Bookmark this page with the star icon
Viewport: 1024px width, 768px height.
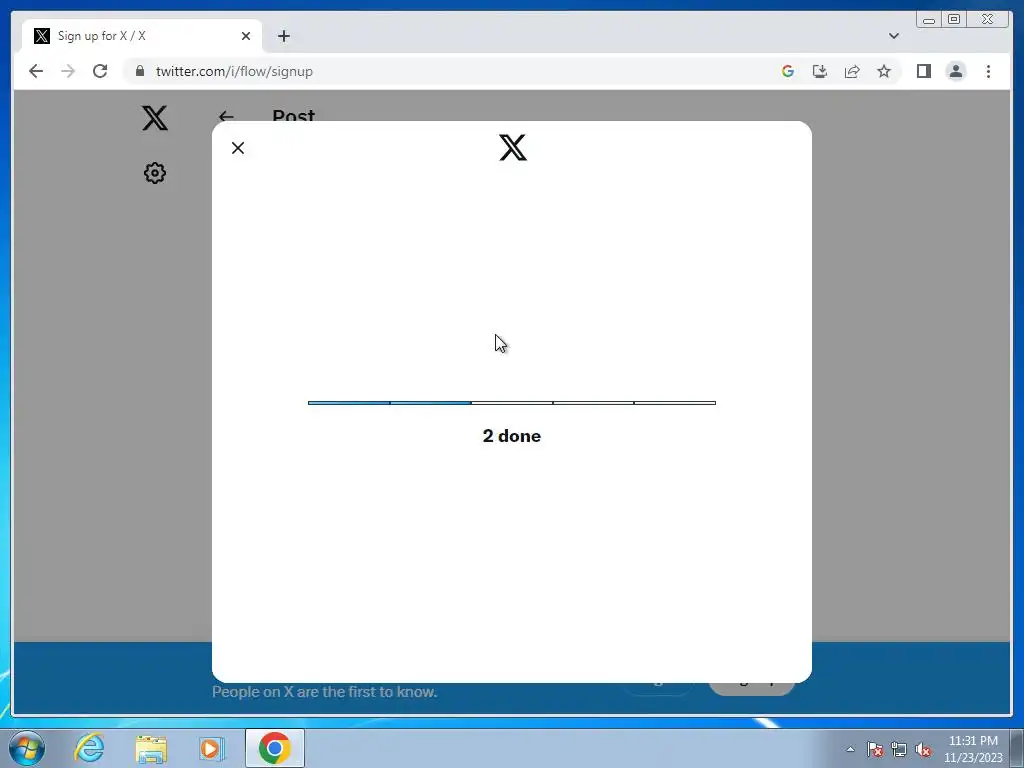click(x=884, y=71)
